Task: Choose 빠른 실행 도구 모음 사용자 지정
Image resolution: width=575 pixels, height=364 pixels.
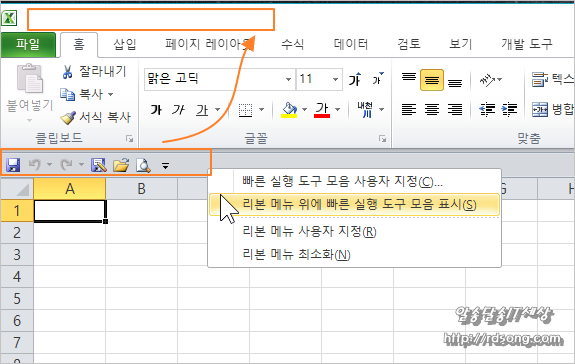Action: point(342,181)
